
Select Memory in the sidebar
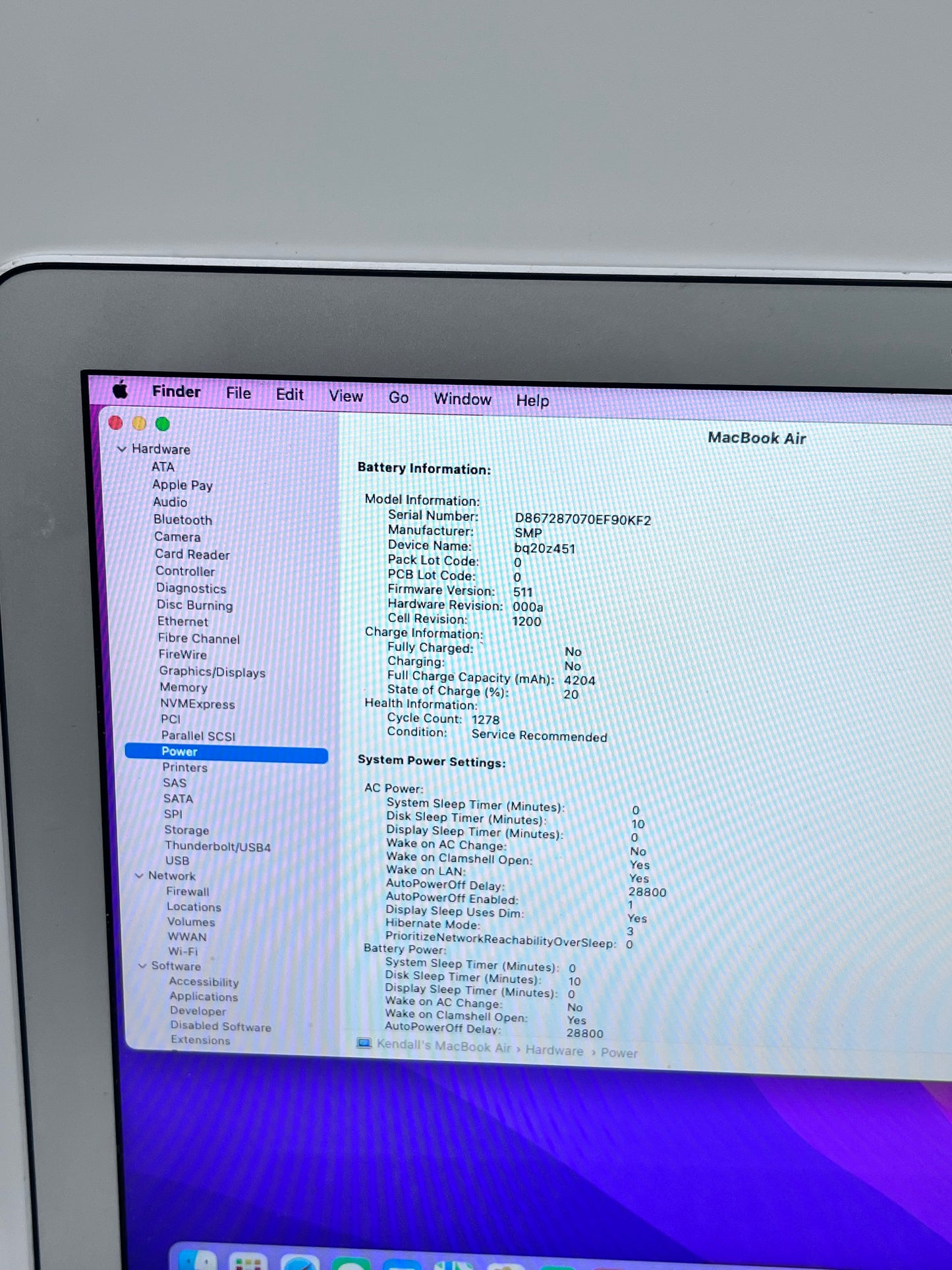[x=183, y=687]
